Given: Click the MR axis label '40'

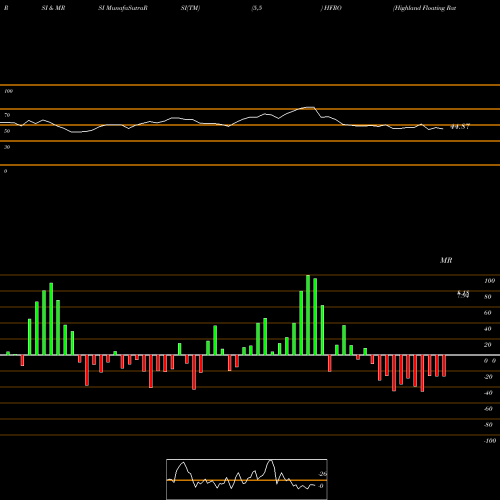Looking at the screenshot, I should (488, 329).
